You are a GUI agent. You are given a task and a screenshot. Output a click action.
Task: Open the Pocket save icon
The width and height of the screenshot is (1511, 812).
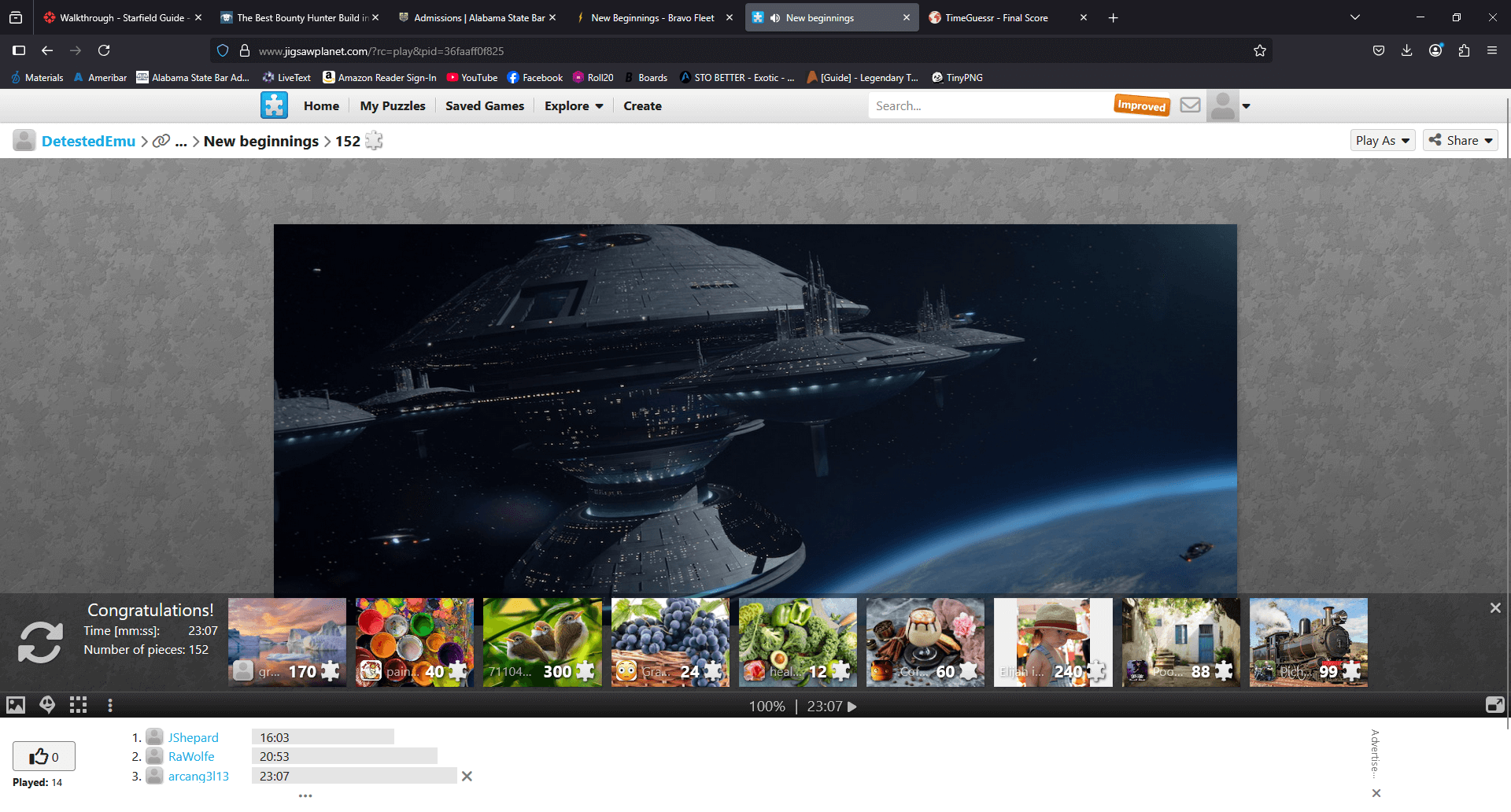click(x=1379, y=50)
